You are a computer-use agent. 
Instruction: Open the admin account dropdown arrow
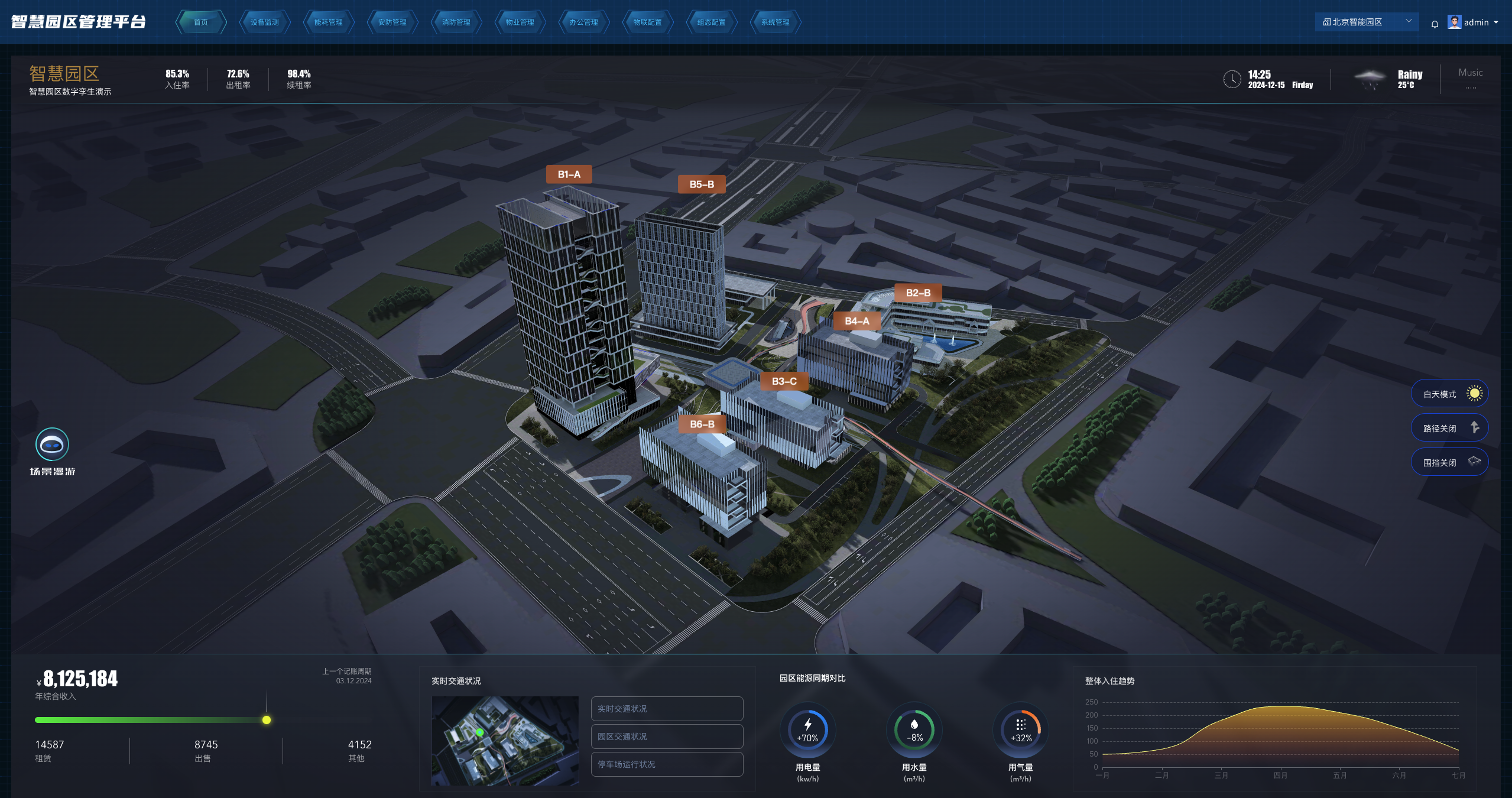click(x=1496, y=22)
